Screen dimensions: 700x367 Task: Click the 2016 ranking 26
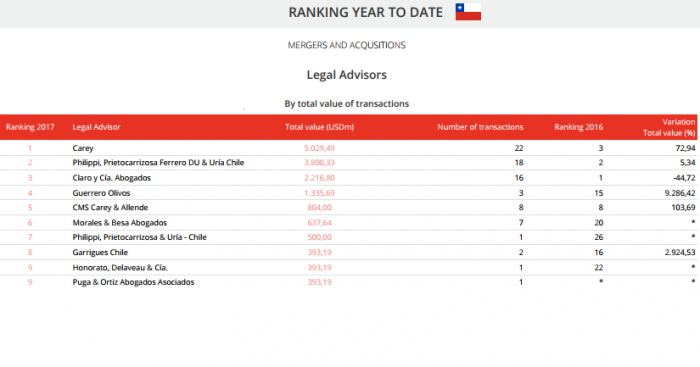pyautogui.click(x=599, y=237)
